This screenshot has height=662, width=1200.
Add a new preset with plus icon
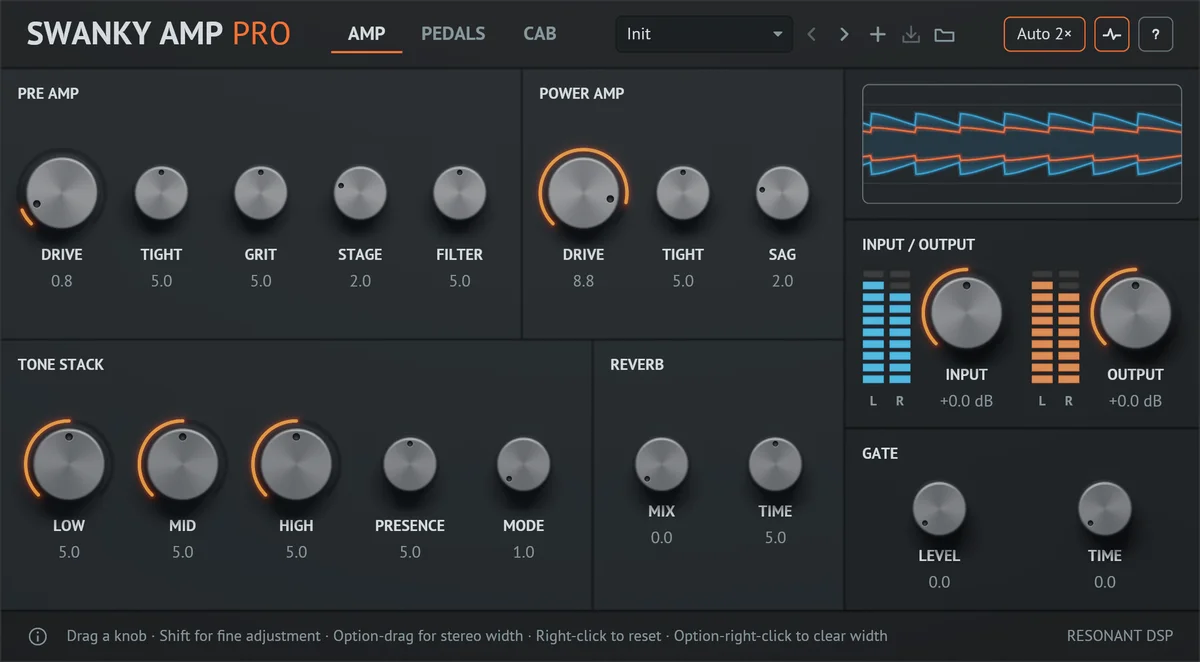point(877,35)
